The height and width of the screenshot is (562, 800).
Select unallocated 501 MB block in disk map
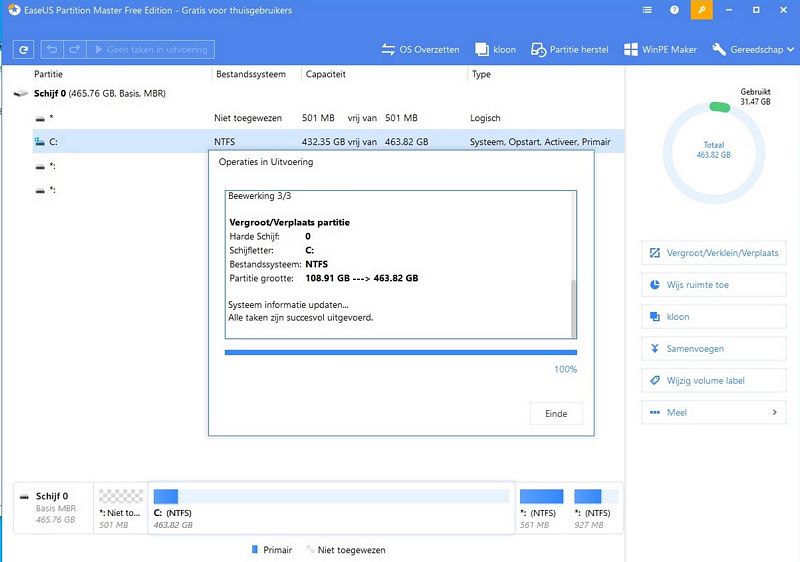click(121, 508)
